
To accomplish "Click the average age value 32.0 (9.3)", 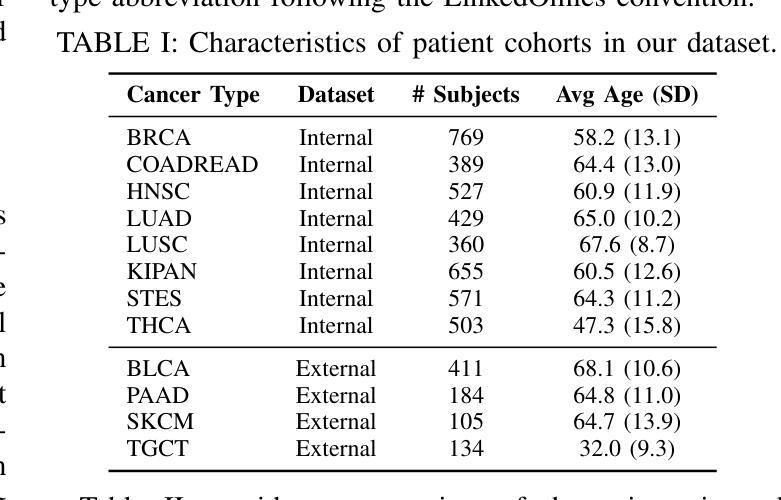I will [x=627, y=449].
